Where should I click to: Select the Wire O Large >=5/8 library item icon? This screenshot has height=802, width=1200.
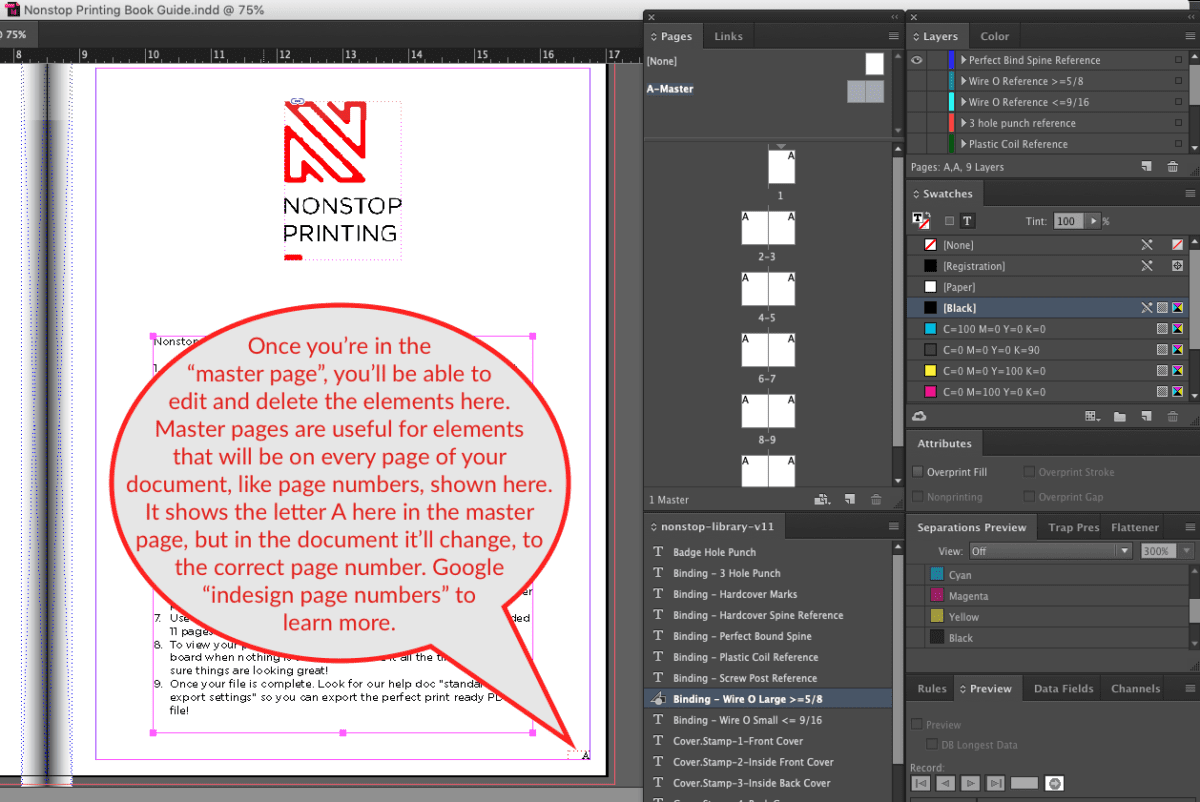pyautogui.click(x=658, y=698)
